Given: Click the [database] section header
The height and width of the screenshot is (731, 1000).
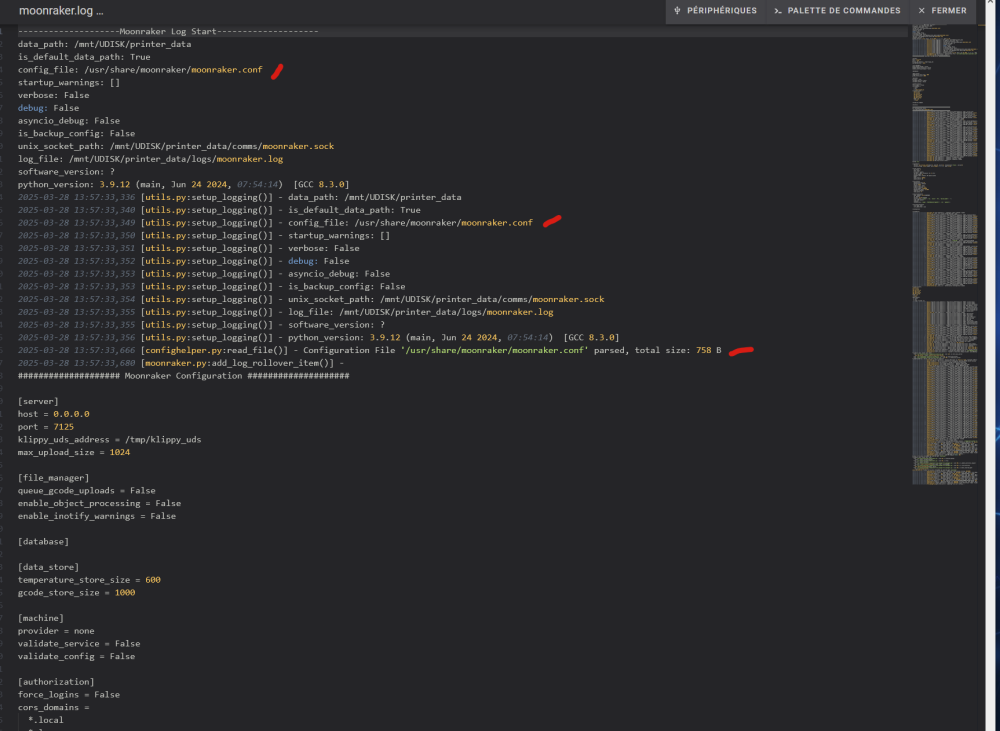Looking at the screenshot, I should tap(43, 542).
